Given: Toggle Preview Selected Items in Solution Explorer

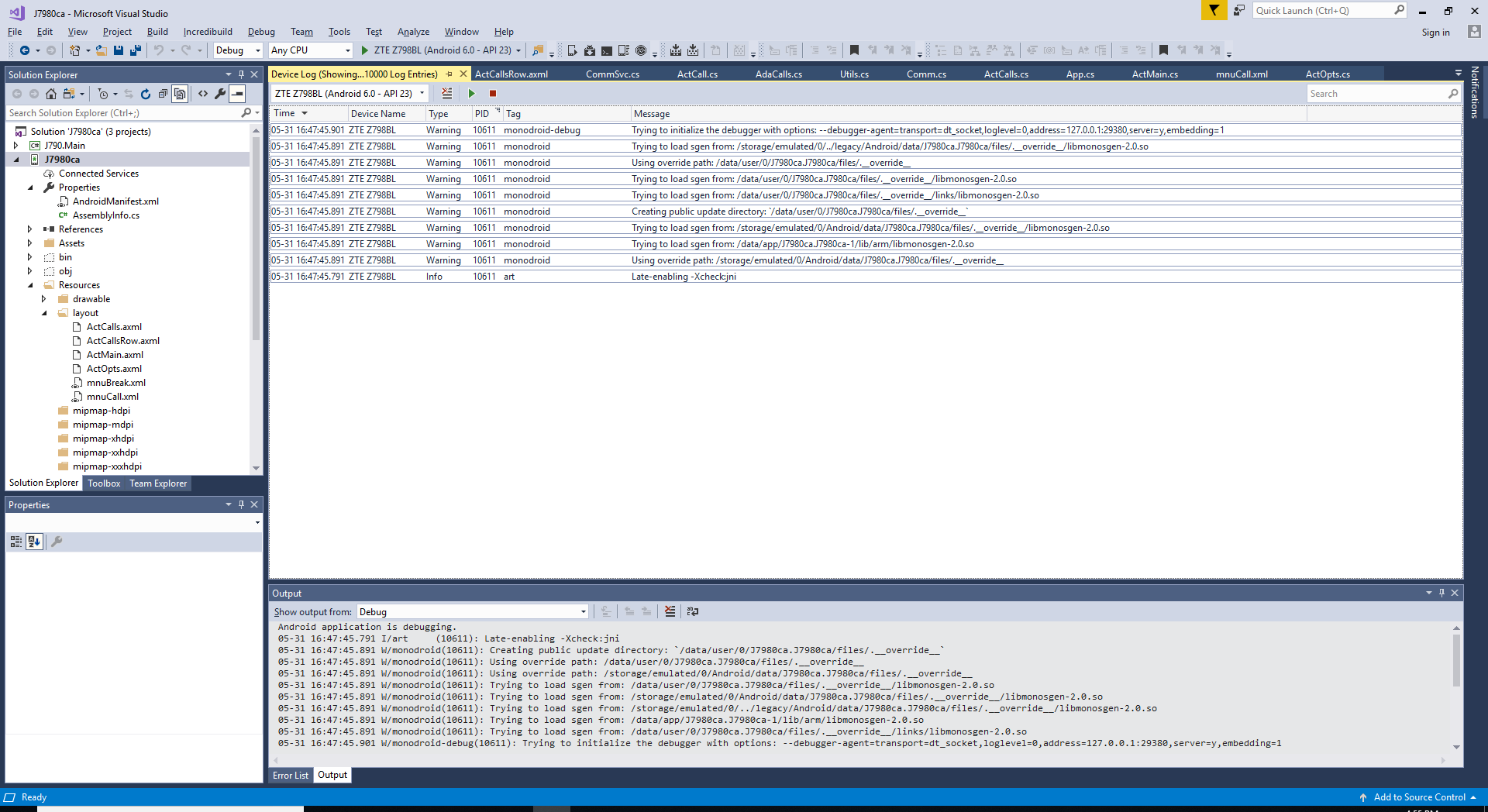Looking at the screenshot, I should [237, 94].
